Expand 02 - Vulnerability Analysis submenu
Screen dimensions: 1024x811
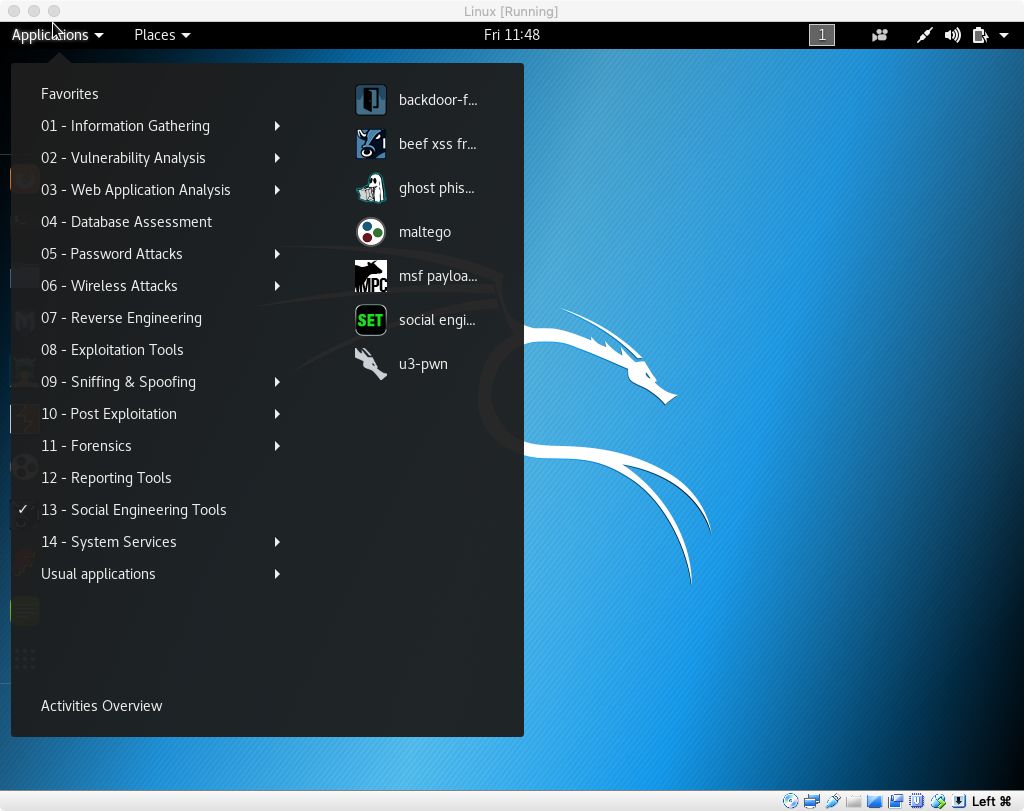(x=160, y=158)
